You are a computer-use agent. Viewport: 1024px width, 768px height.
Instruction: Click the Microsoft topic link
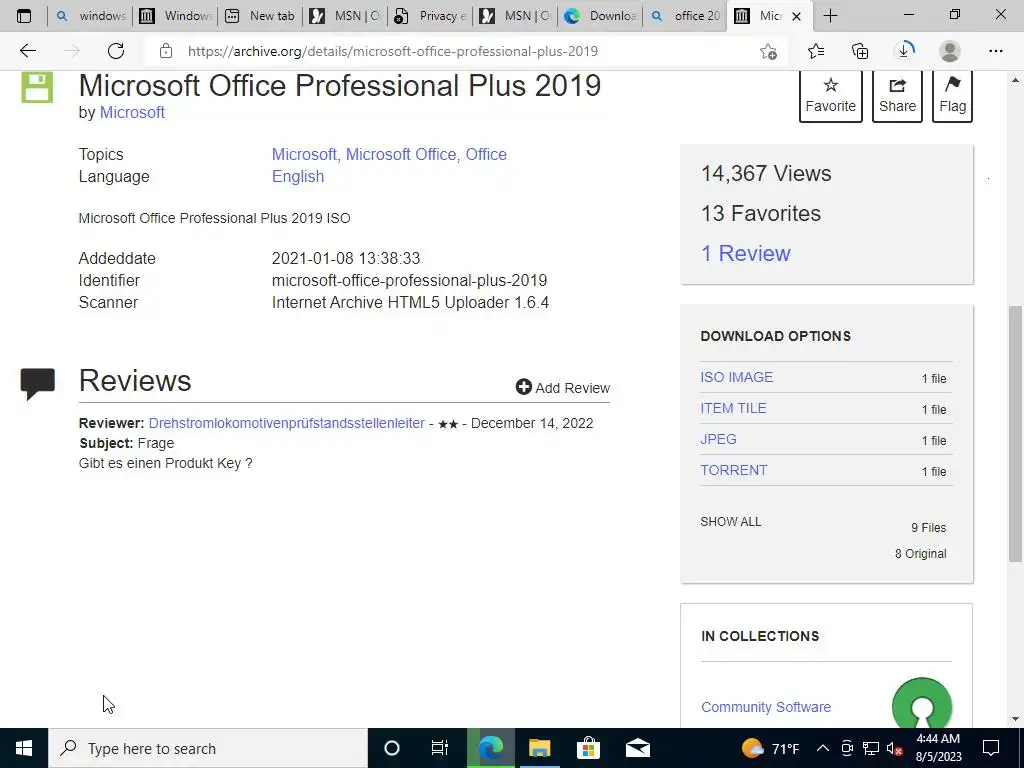(x=303, y=154)
